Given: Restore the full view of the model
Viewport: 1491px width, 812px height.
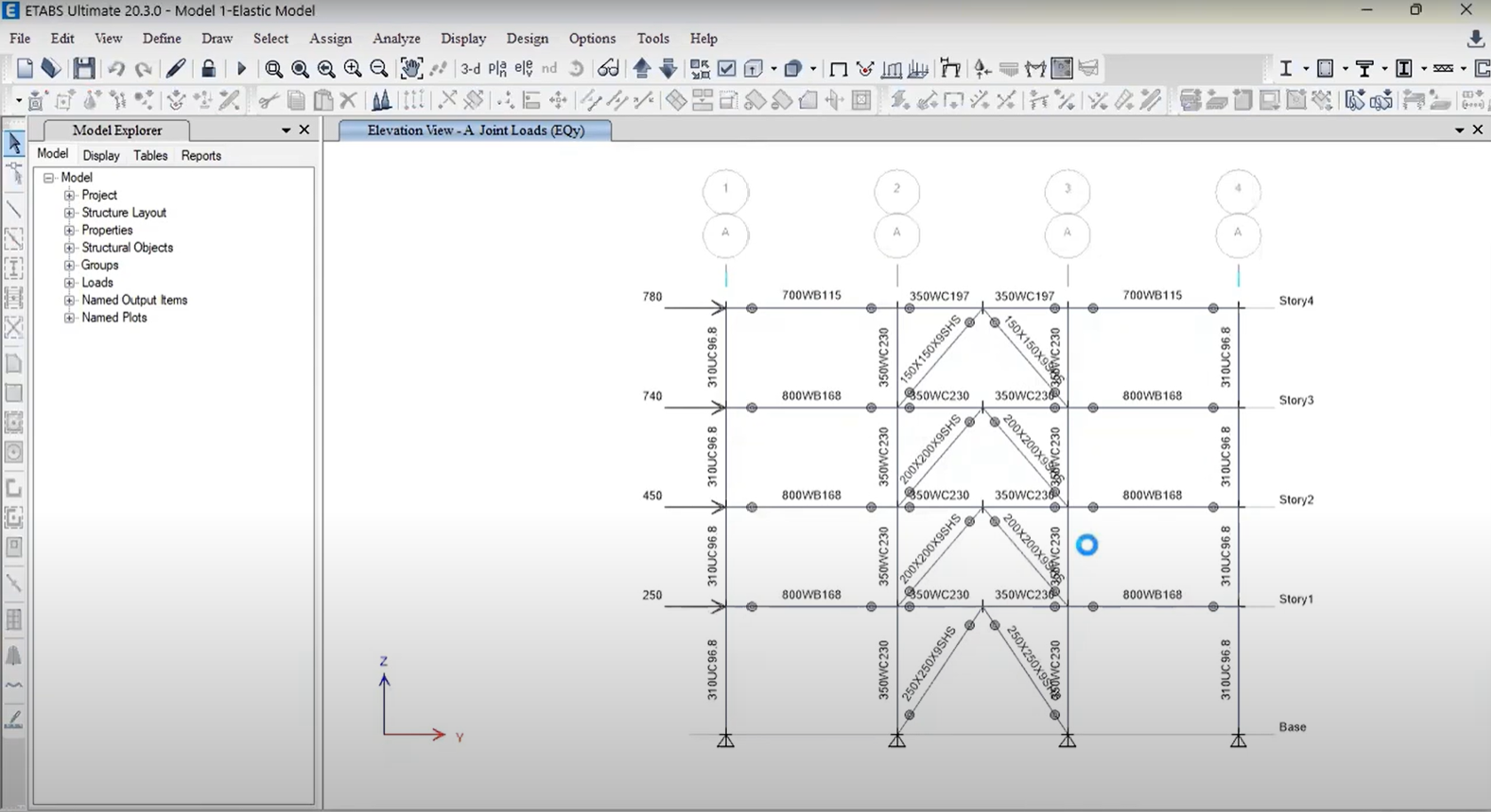Looking at the screenshot, I should click(x=300, y=68).
